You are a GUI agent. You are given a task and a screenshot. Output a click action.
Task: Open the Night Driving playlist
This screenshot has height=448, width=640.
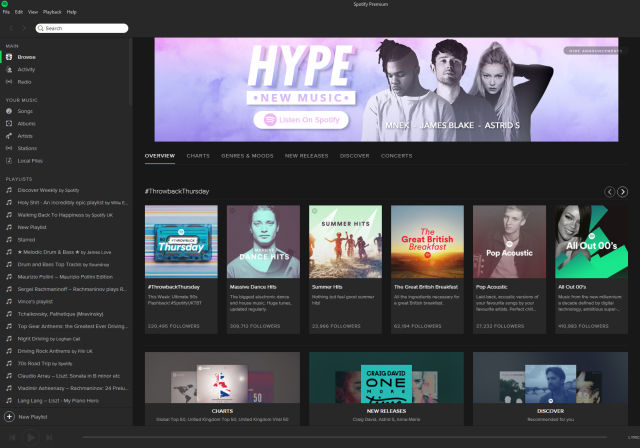49,339
